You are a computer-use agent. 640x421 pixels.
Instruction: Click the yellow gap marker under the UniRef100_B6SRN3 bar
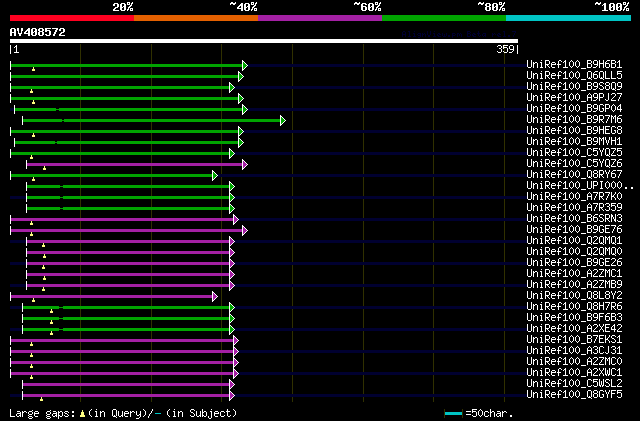(31, 223)
